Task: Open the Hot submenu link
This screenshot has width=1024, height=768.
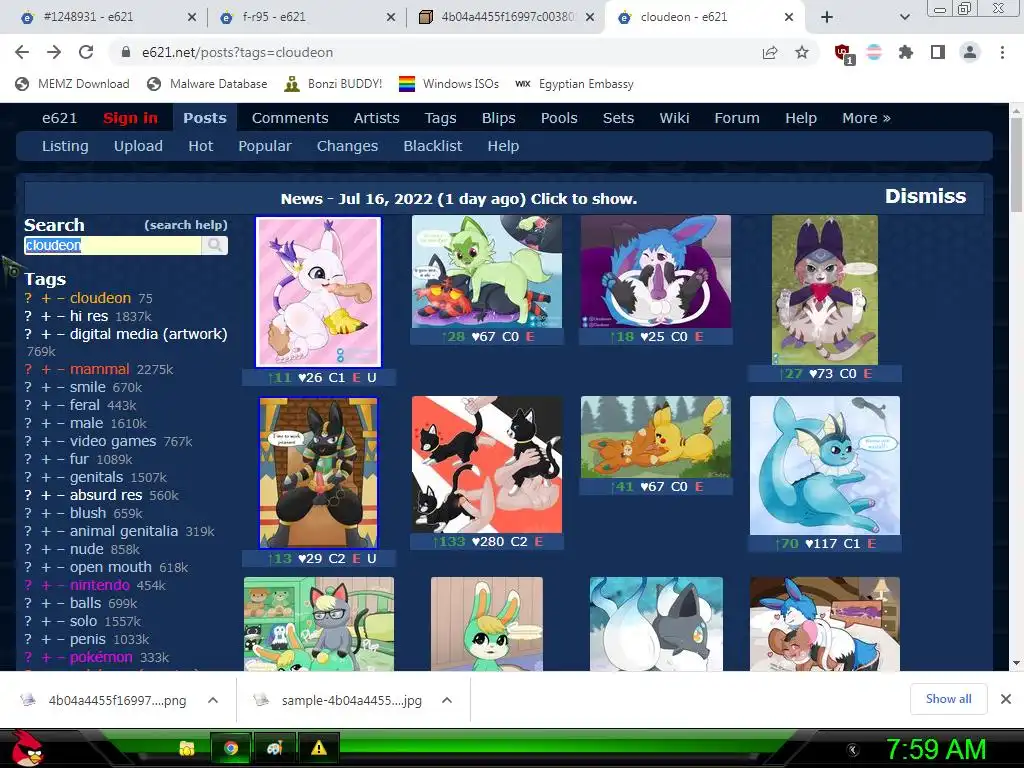Action: coord(200,146)
